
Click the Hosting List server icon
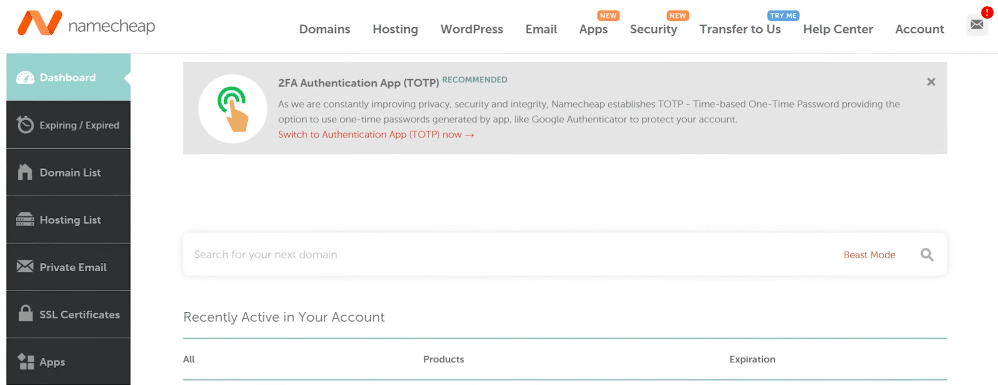(x=25, y=220)
